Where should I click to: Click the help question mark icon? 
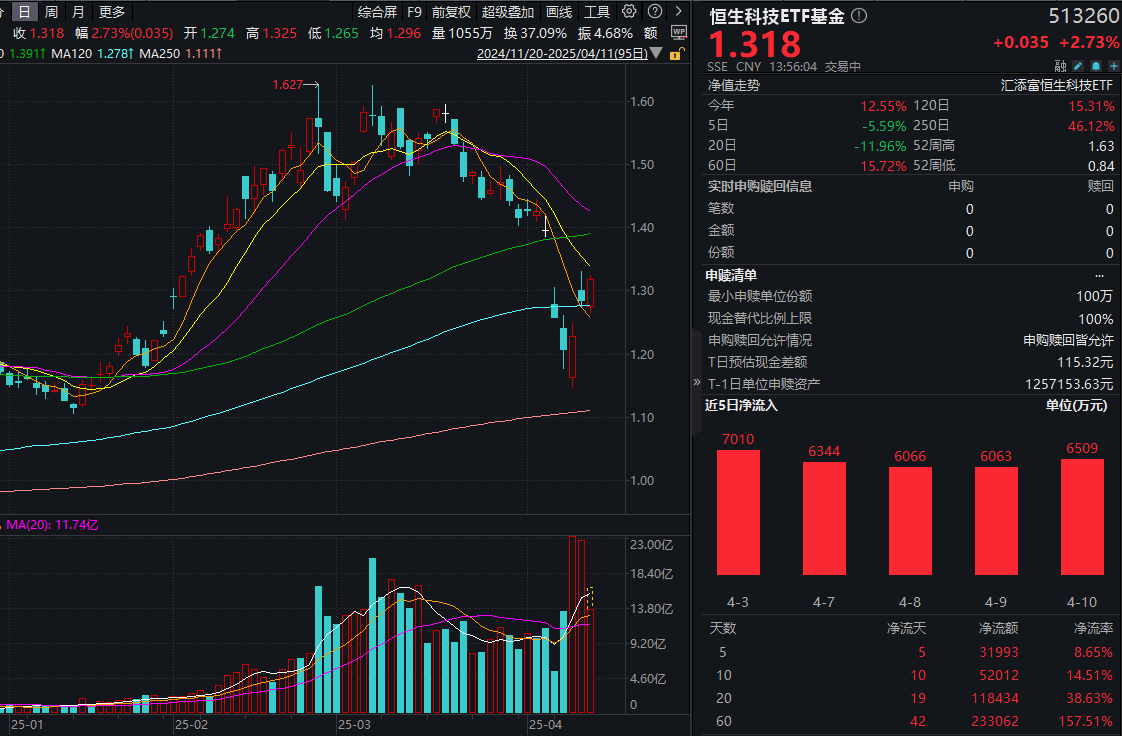pos(656,12)
